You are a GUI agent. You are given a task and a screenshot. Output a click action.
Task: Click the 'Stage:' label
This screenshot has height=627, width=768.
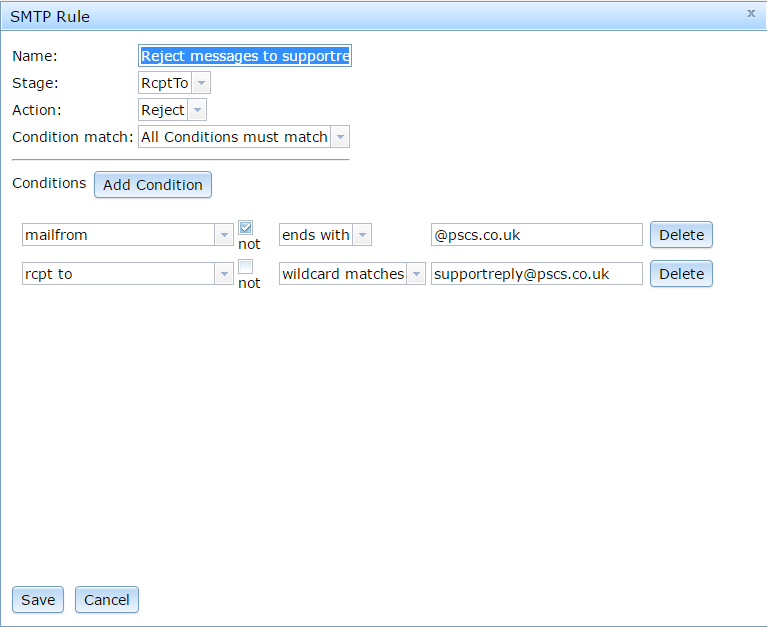click(x=35, y=83)
